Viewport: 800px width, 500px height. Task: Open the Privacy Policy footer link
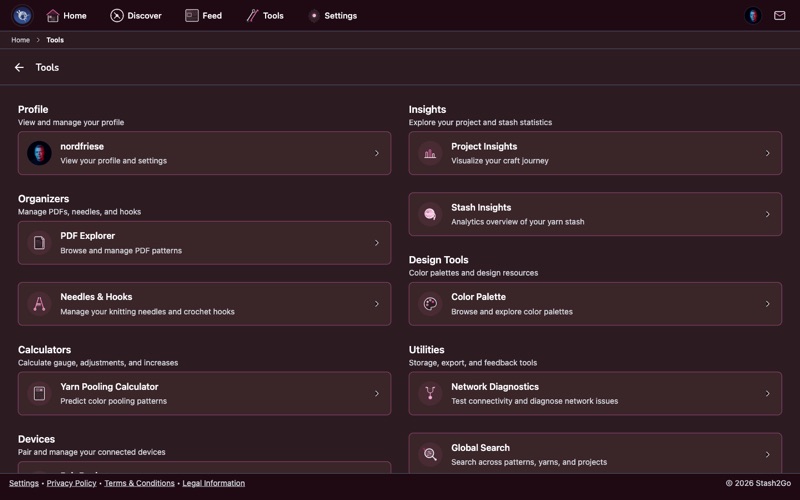(71, 483)
